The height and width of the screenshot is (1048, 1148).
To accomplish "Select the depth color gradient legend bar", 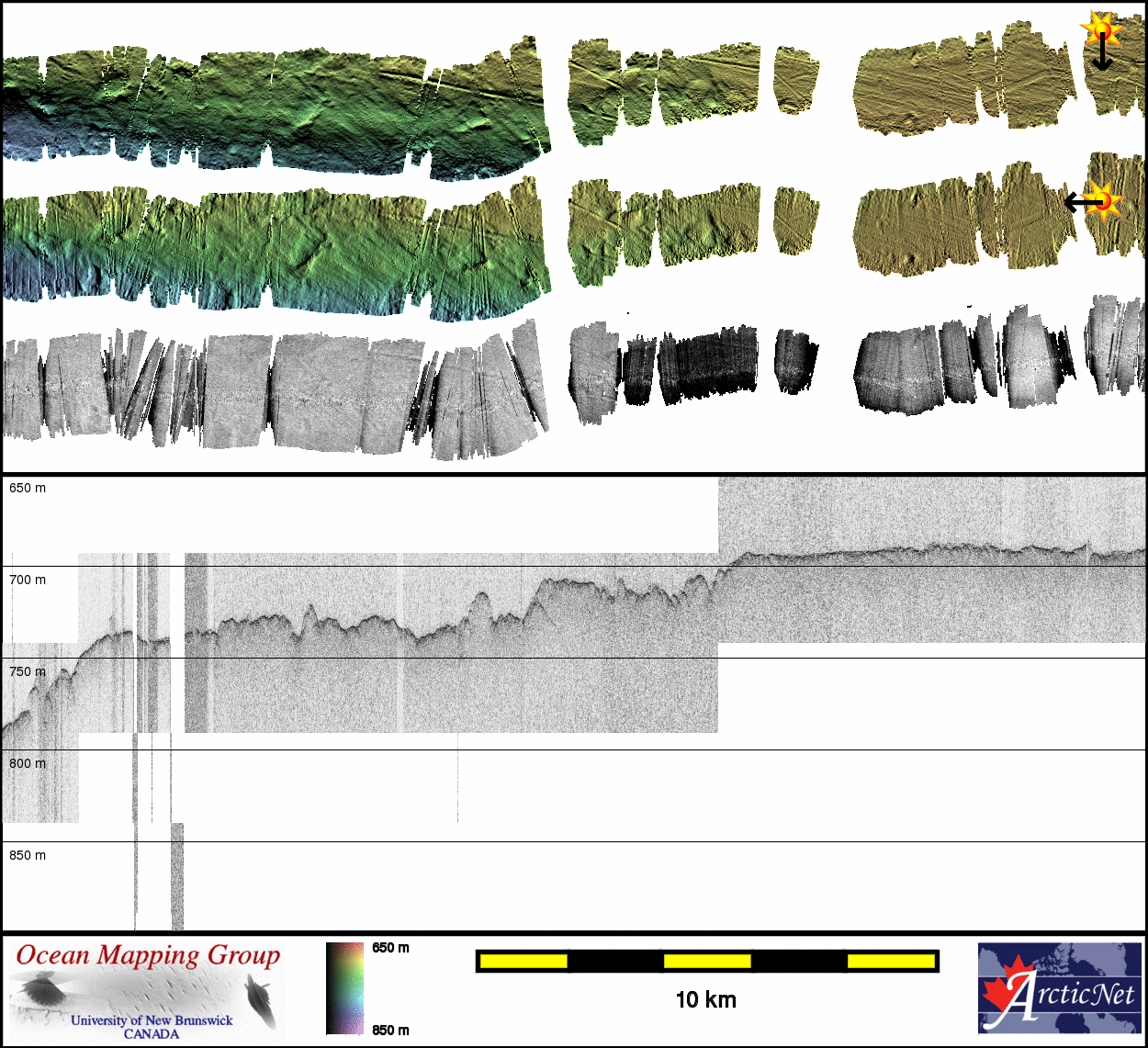I will (x=344, y=988).
